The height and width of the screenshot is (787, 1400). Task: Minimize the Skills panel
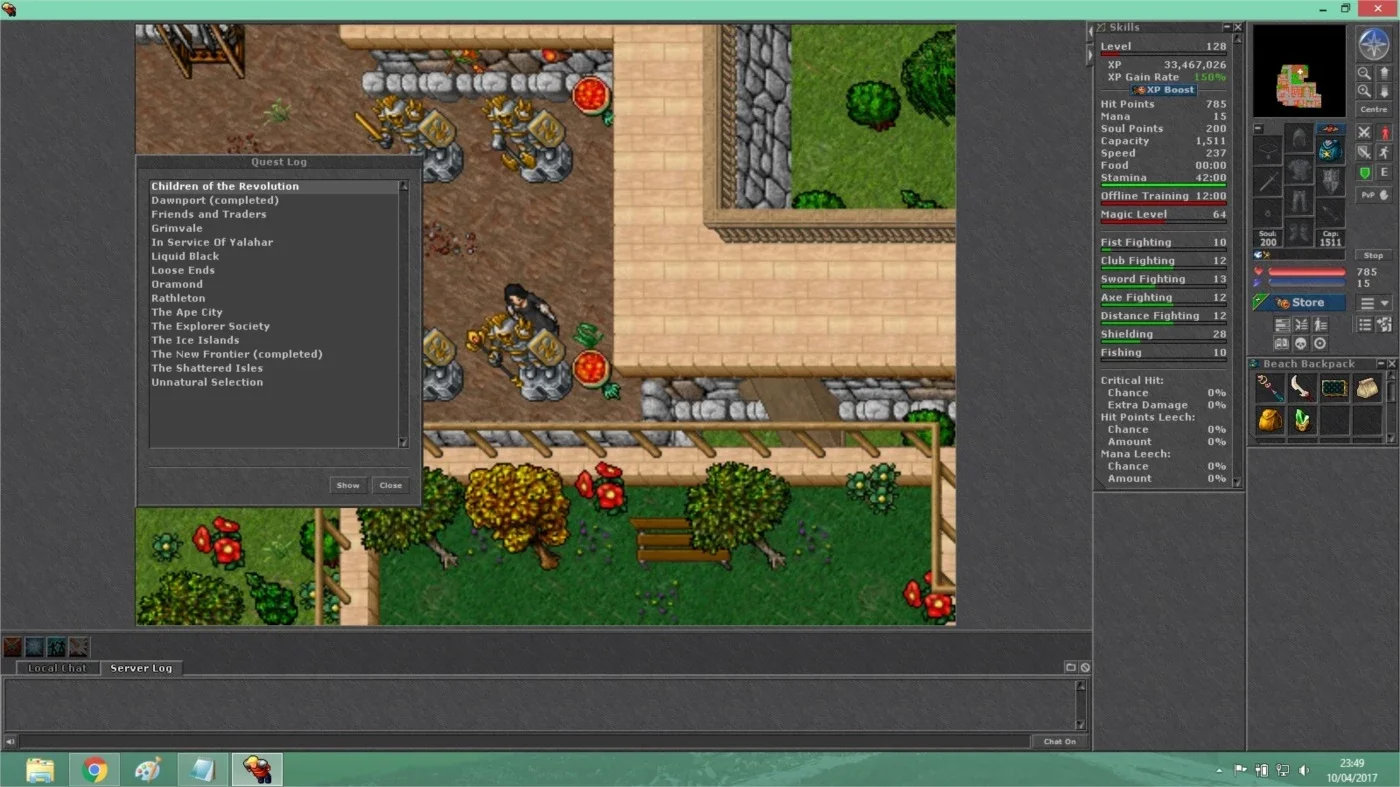1227,27
